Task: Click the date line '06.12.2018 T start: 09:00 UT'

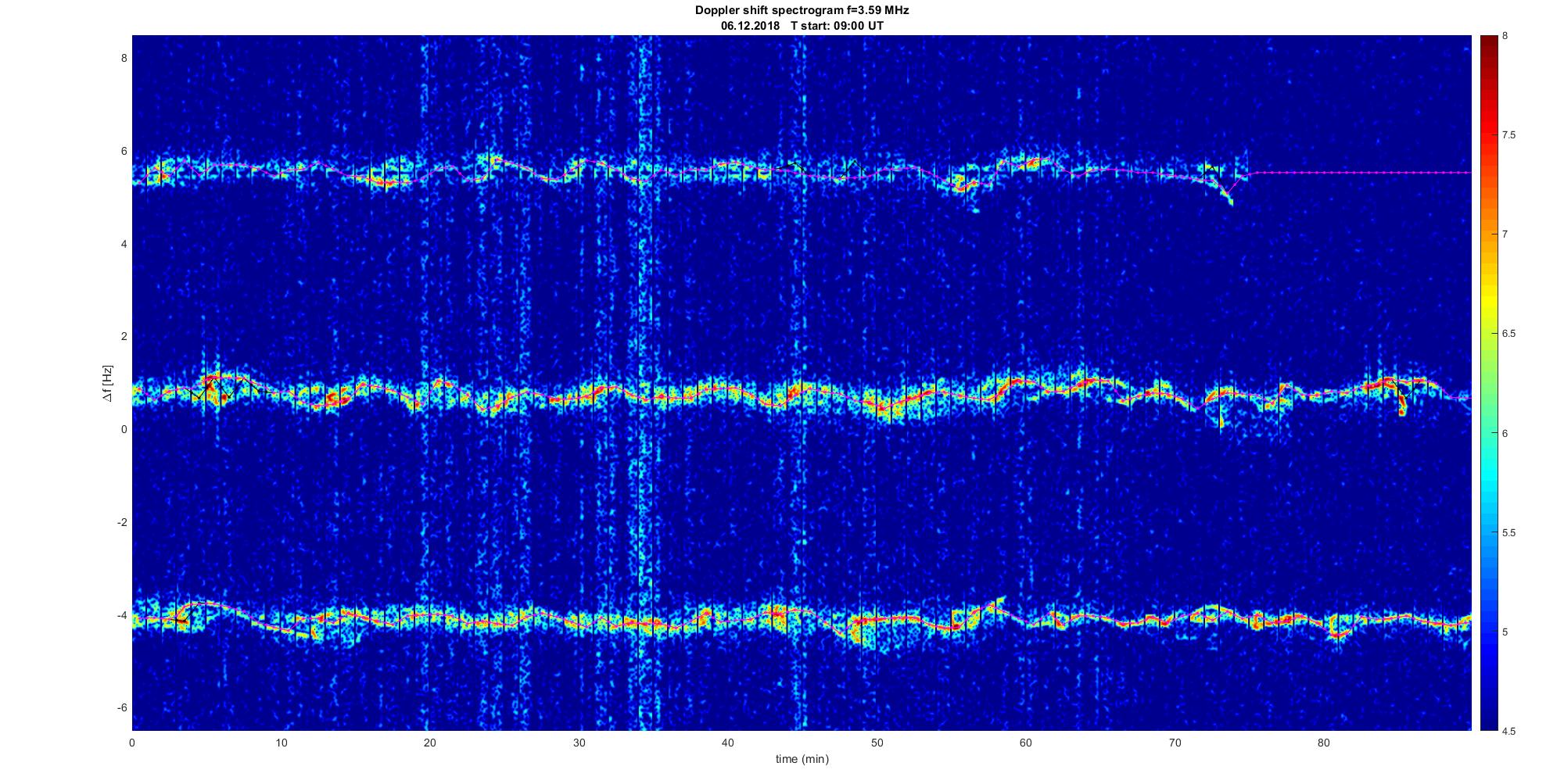Action: coord(802,26)
